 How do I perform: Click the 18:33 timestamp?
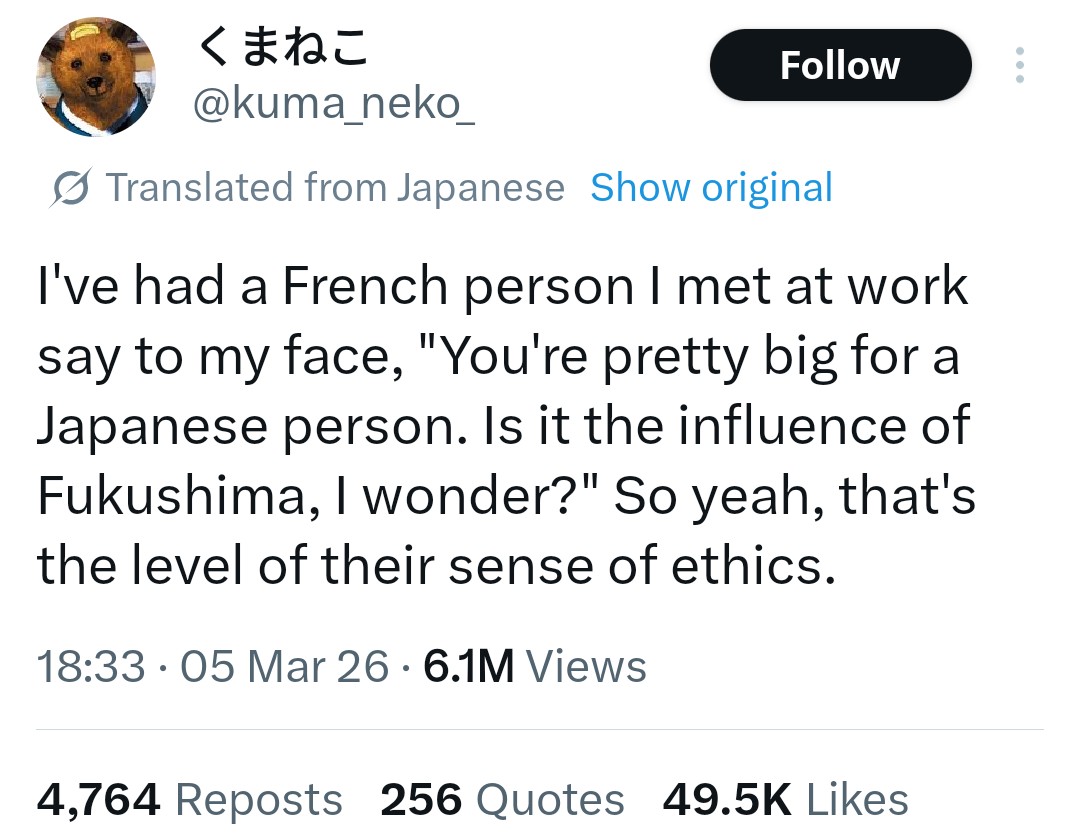[x=91, y=666]
